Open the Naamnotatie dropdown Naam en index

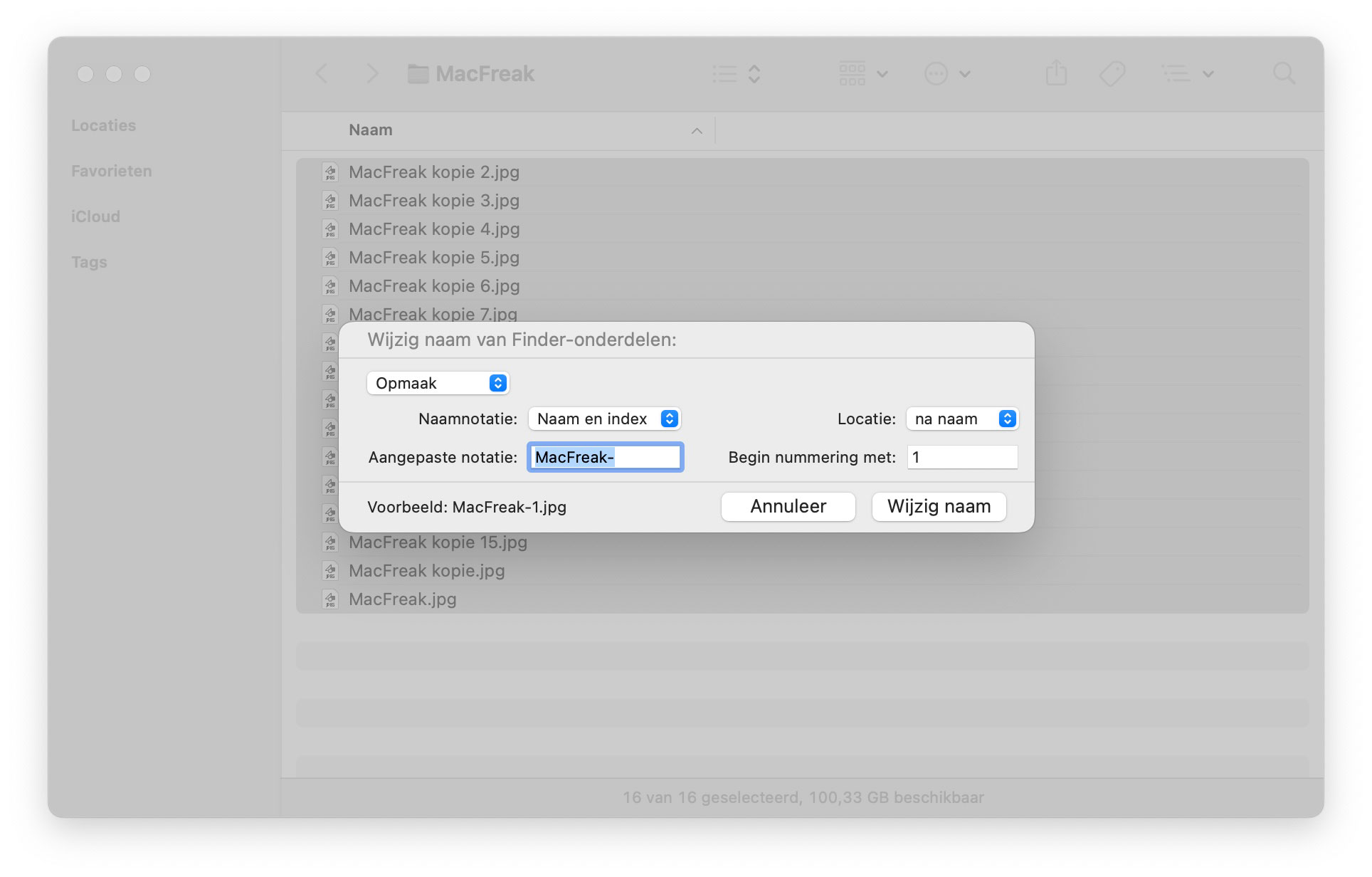click(604, 419)
